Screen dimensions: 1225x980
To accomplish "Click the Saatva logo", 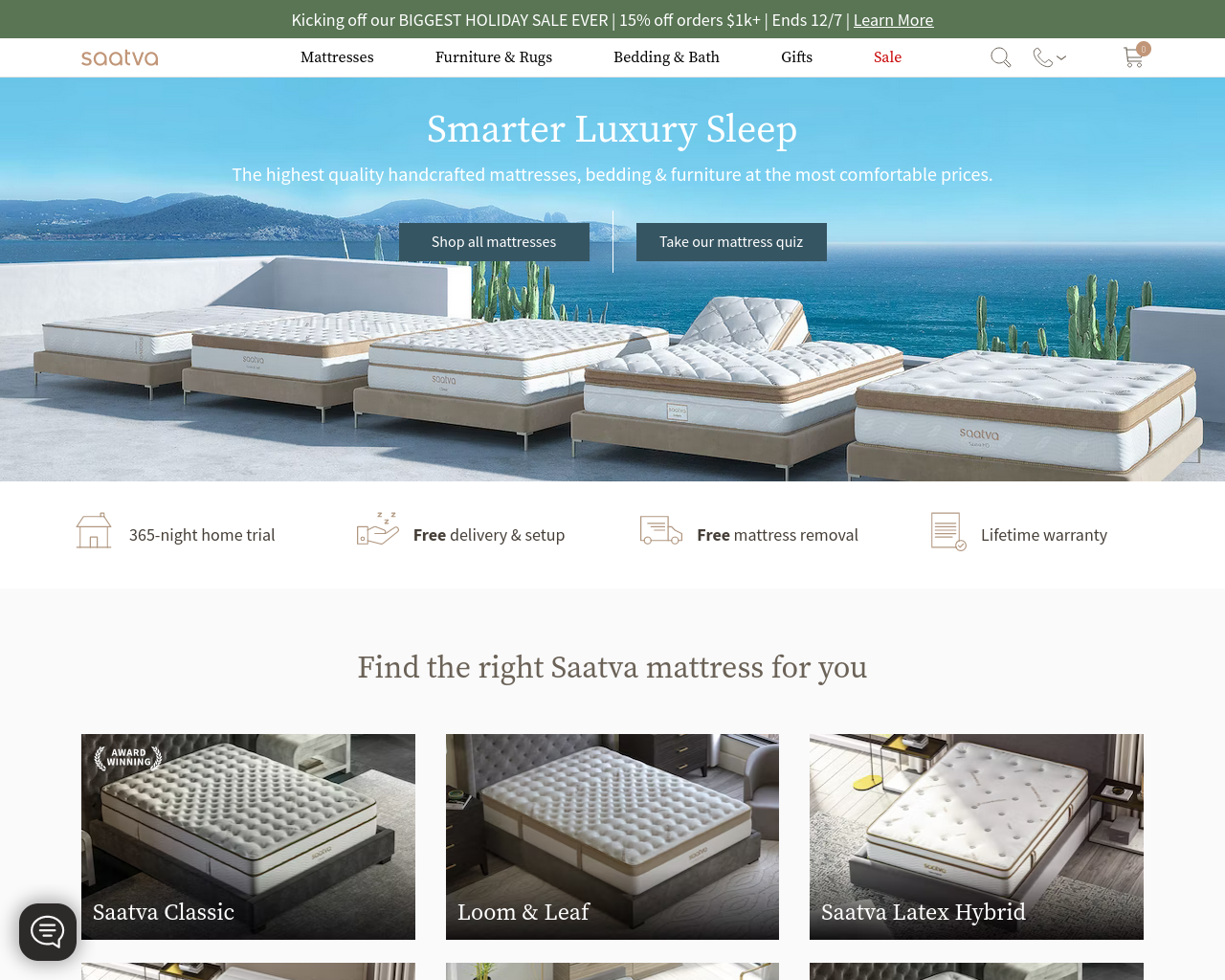I will (120, 57).
